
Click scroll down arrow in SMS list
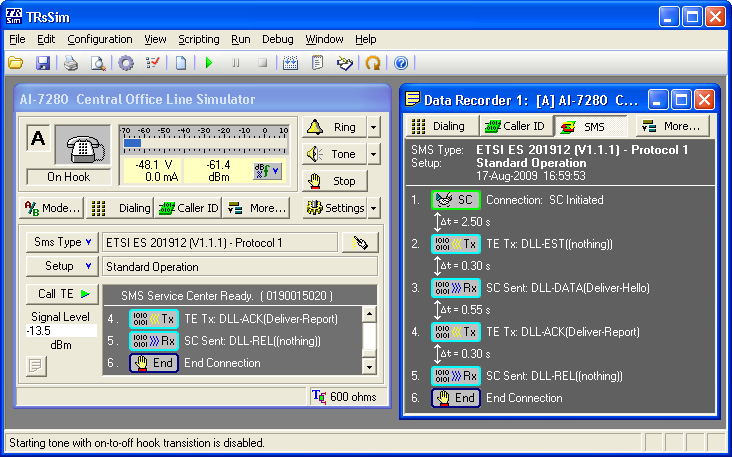point(369,366)
